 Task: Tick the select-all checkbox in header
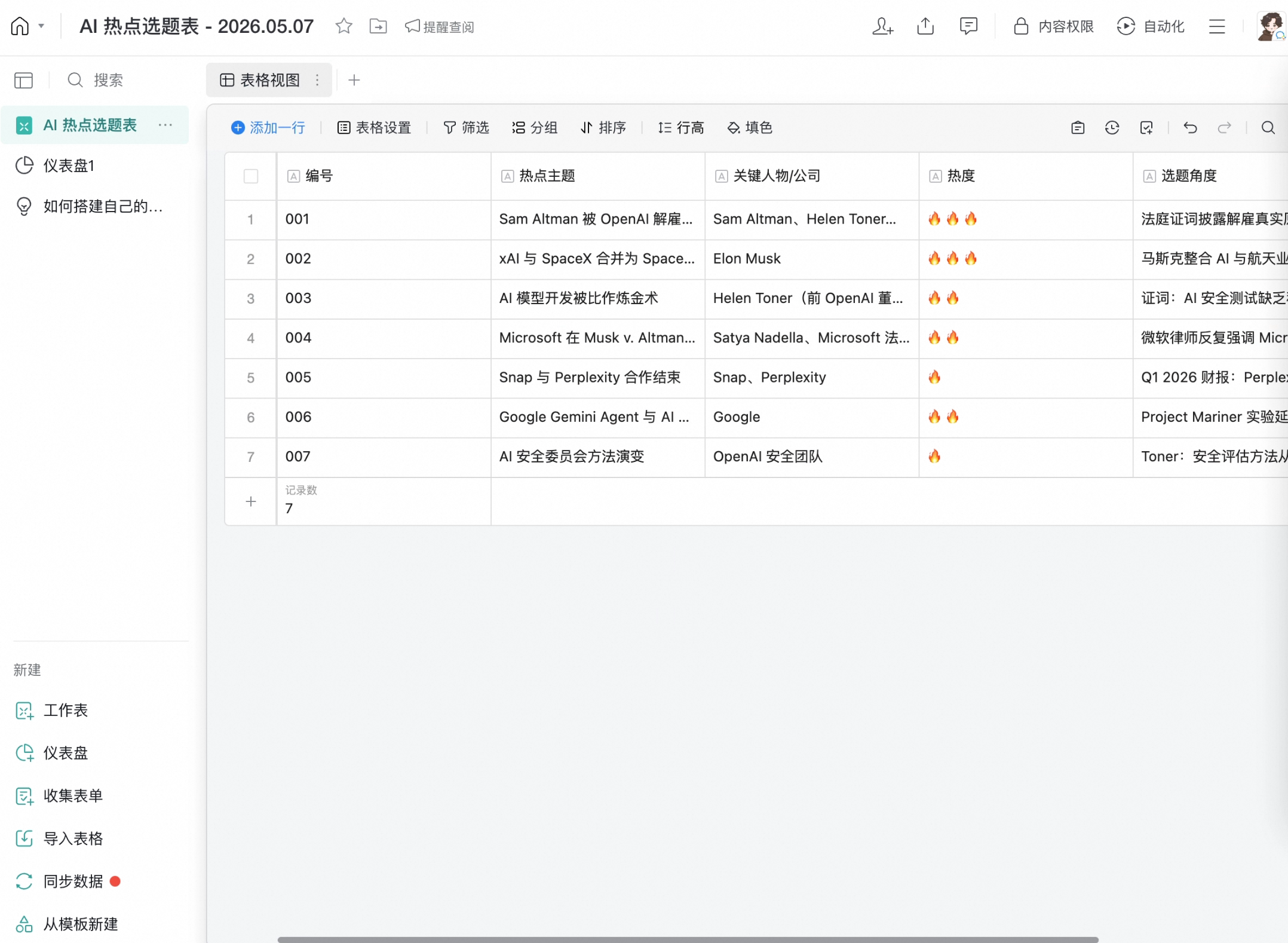(251, 176)
